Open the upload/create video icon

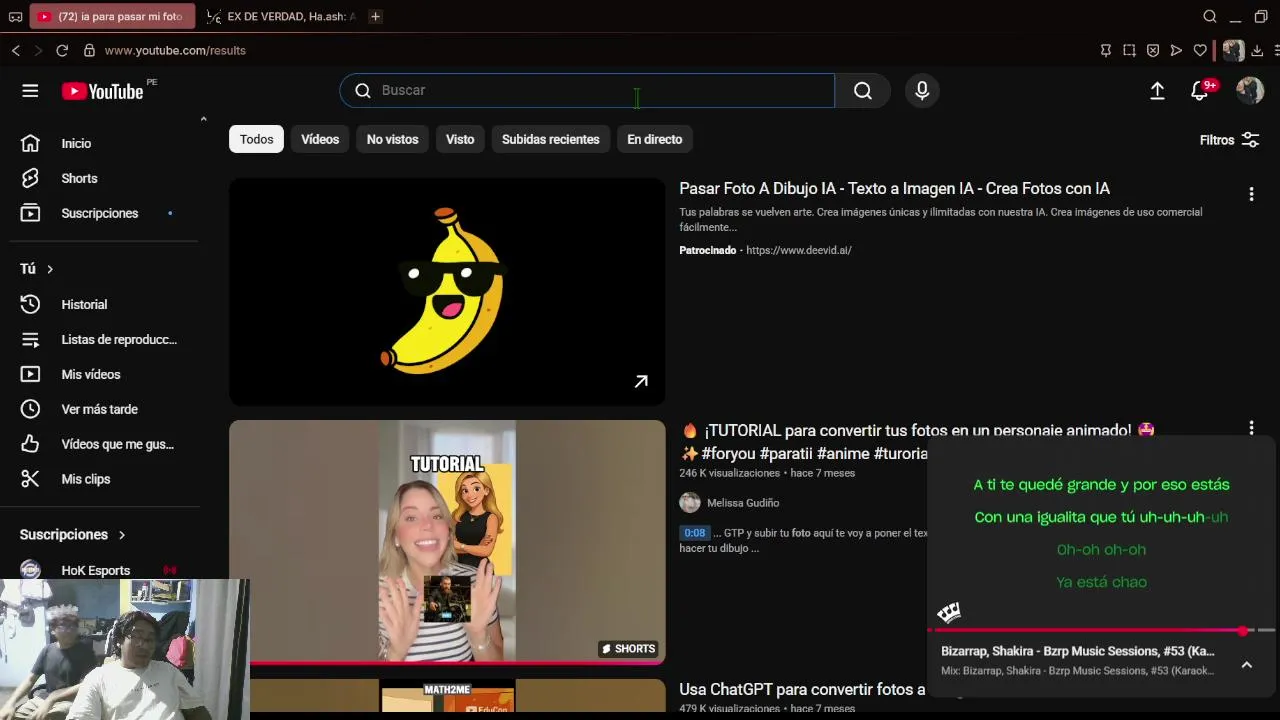point(1157,91)
